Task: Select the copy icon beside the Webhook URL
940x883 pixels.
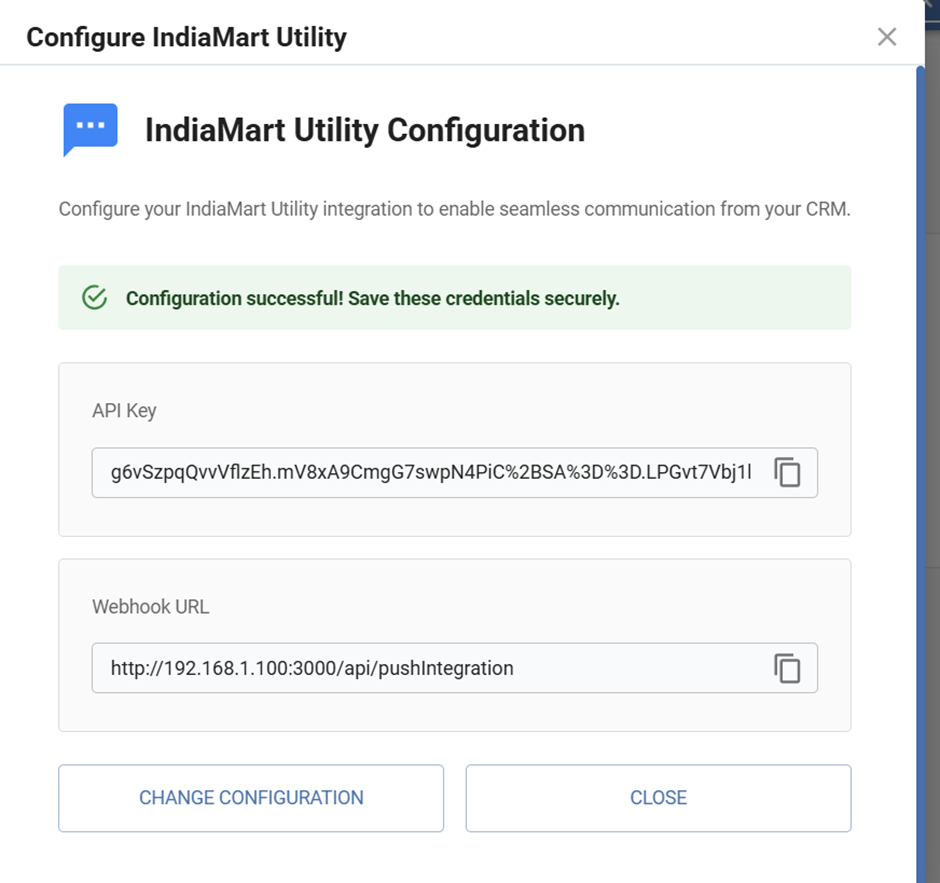Action: (788, 668)
